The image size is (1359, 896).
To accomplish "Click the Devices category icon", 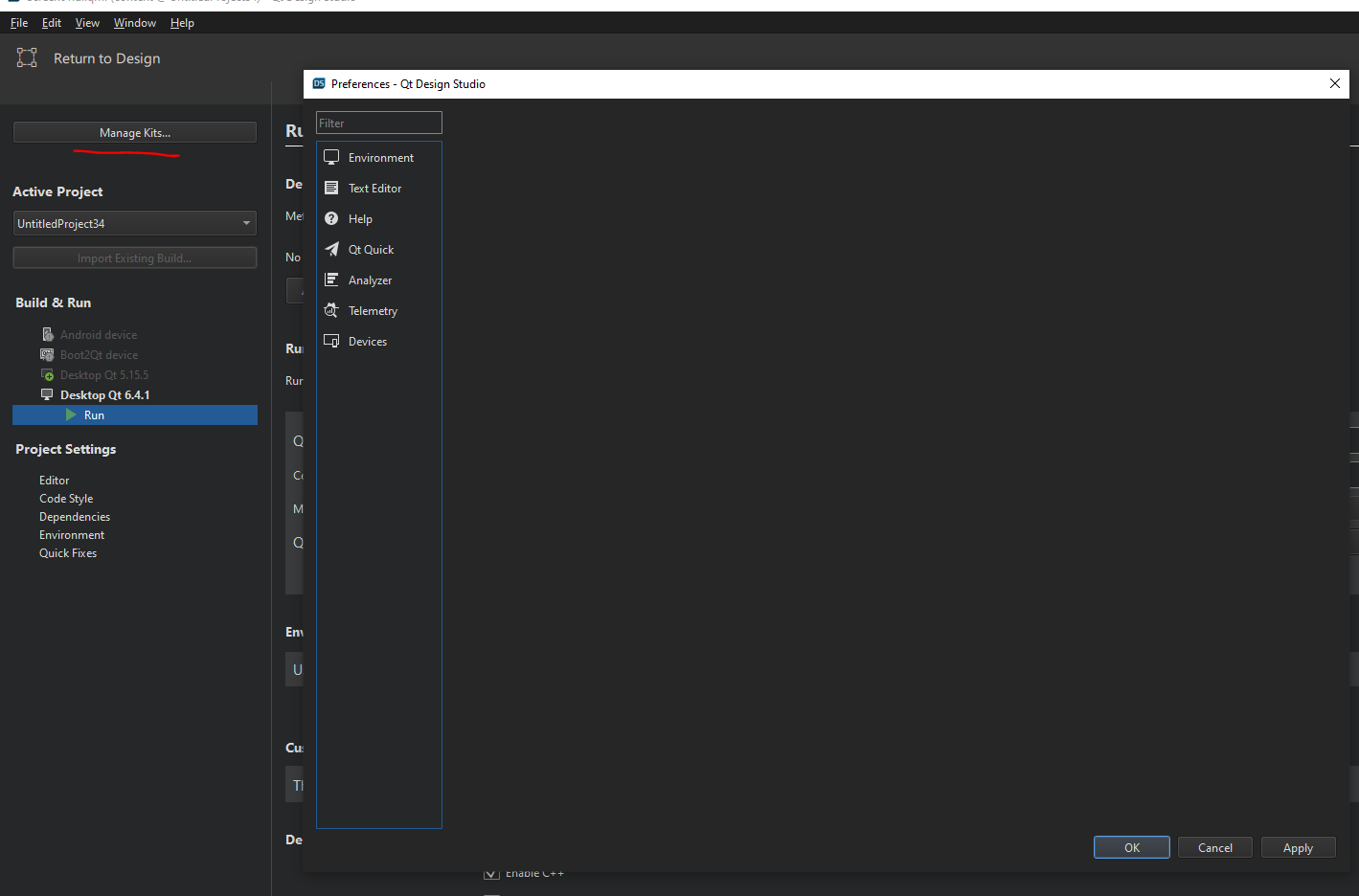I will [x=331, y=341].
